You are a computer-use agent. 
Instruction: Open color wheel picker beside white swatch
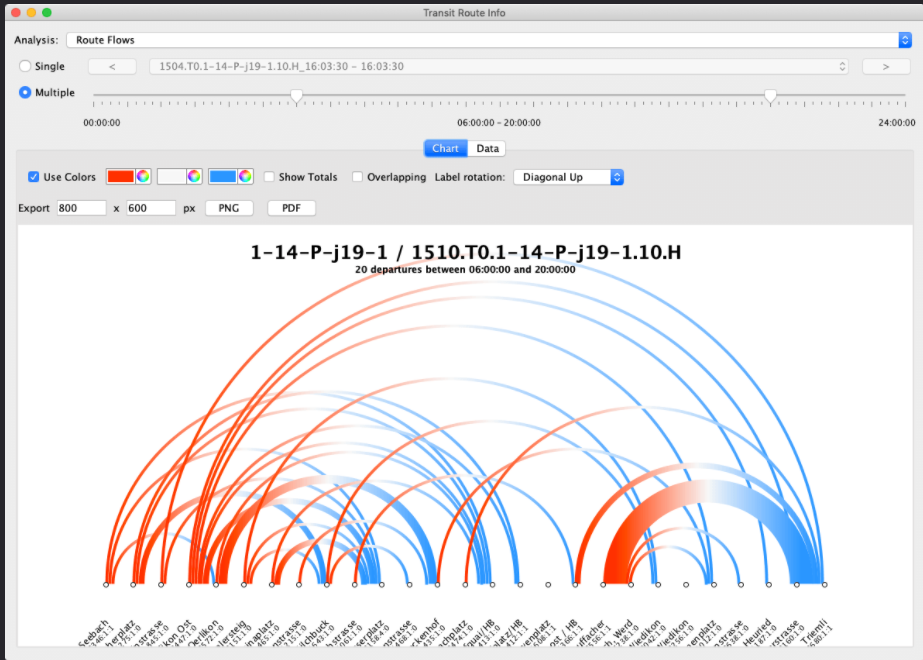click(x=194, y=177)
